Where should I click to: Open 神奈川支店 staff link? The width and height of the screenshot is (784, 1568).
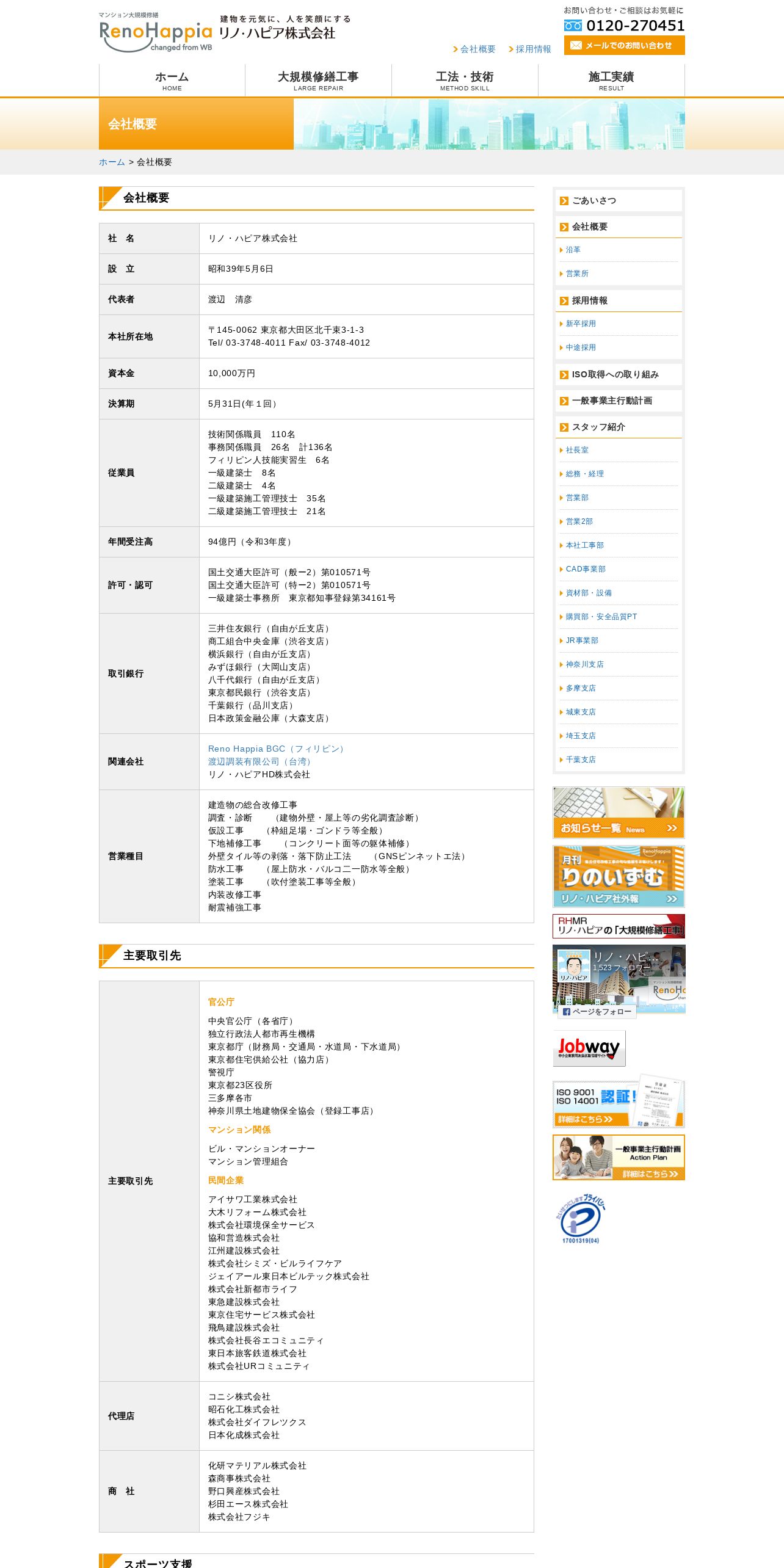pos(584,664)
